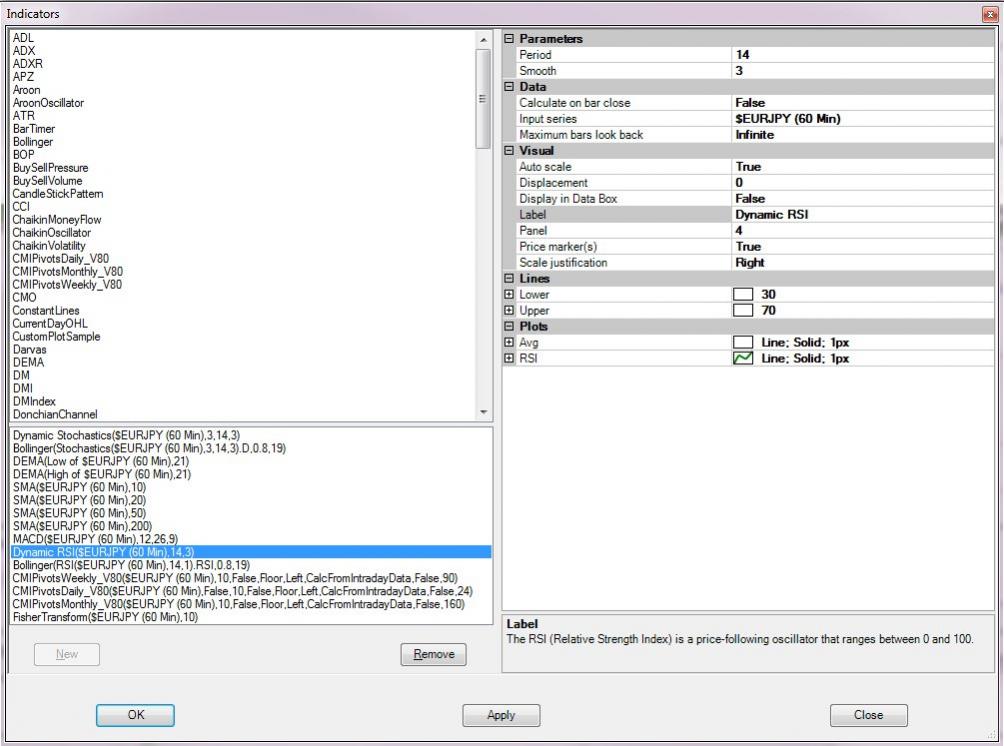Change Display in Data Box False value
Screen dimensions: 1004x746
(862, 199)
